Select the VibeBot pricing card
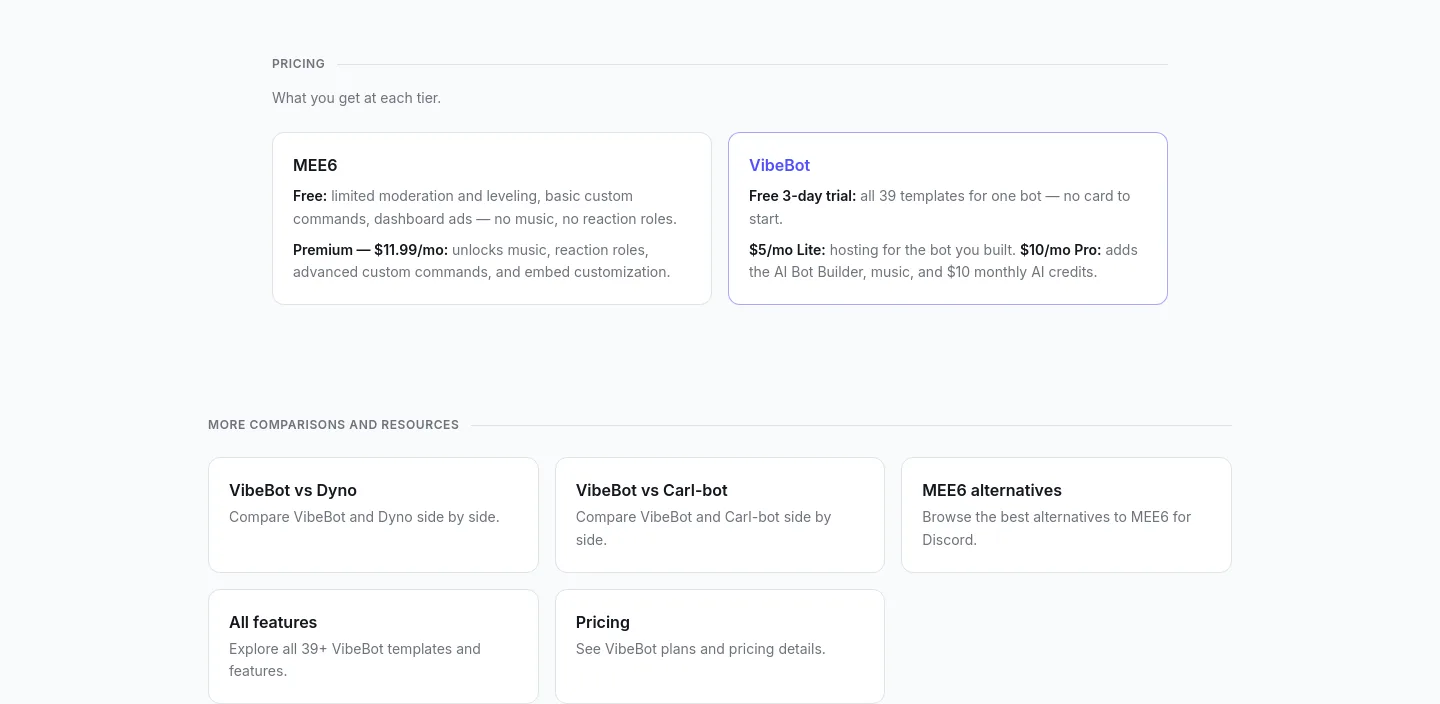Viewport: 1440px width, 704px height. pyautogui.click(x=948, y=218)
